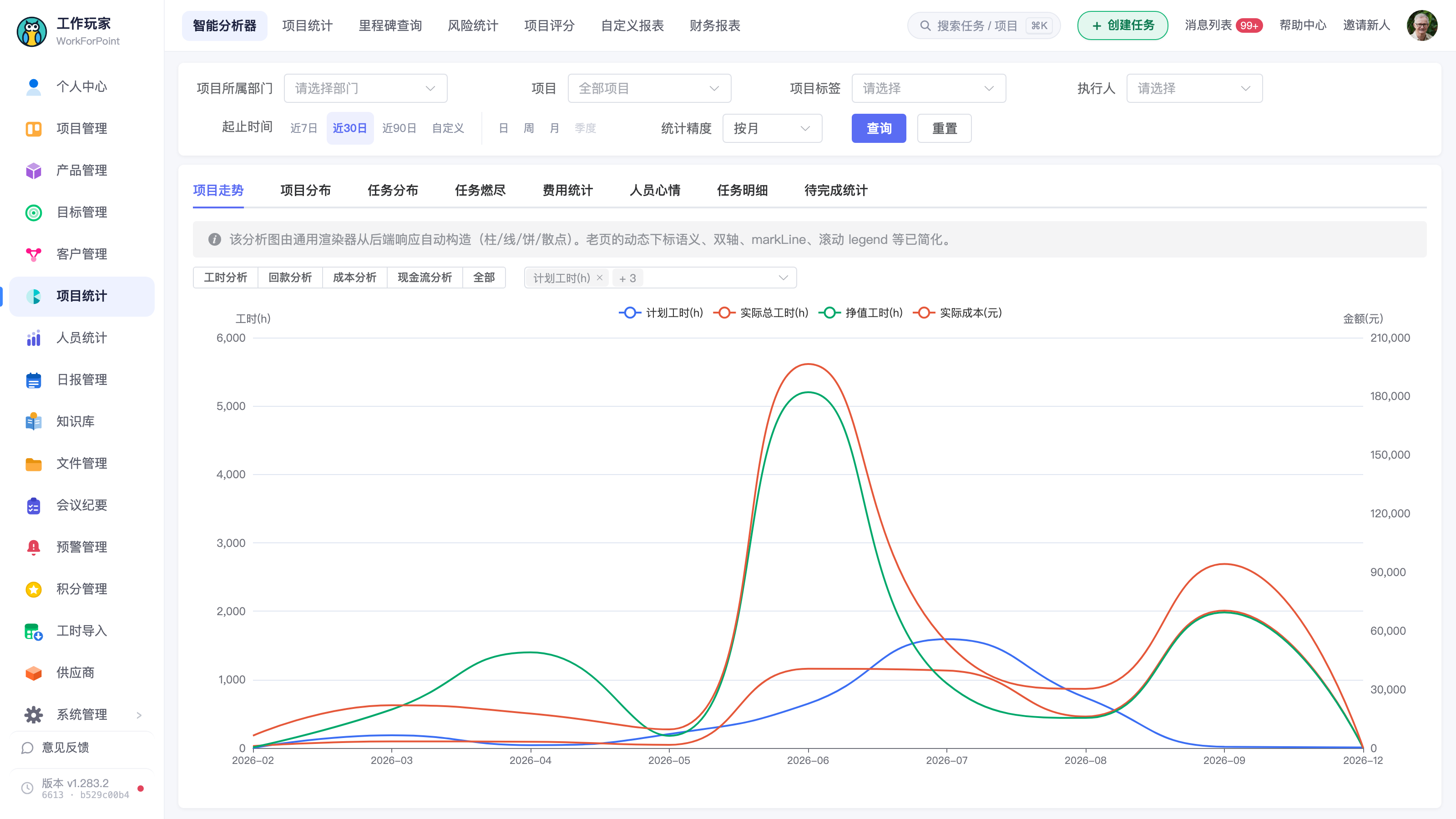Click the 知识库 book icon
1456x819 pixels.
coord(33,422)
